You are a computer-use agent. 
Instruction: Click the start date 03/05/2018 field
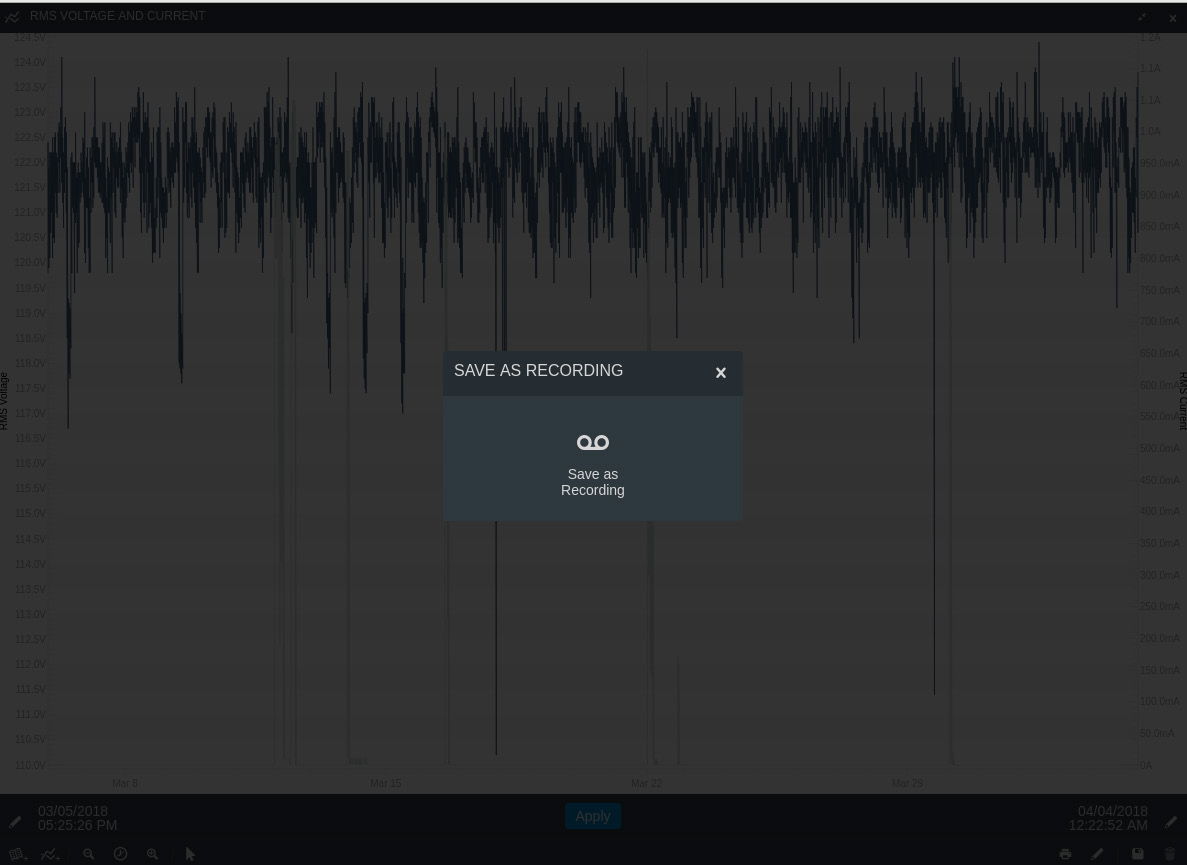(x=73, y=811)
